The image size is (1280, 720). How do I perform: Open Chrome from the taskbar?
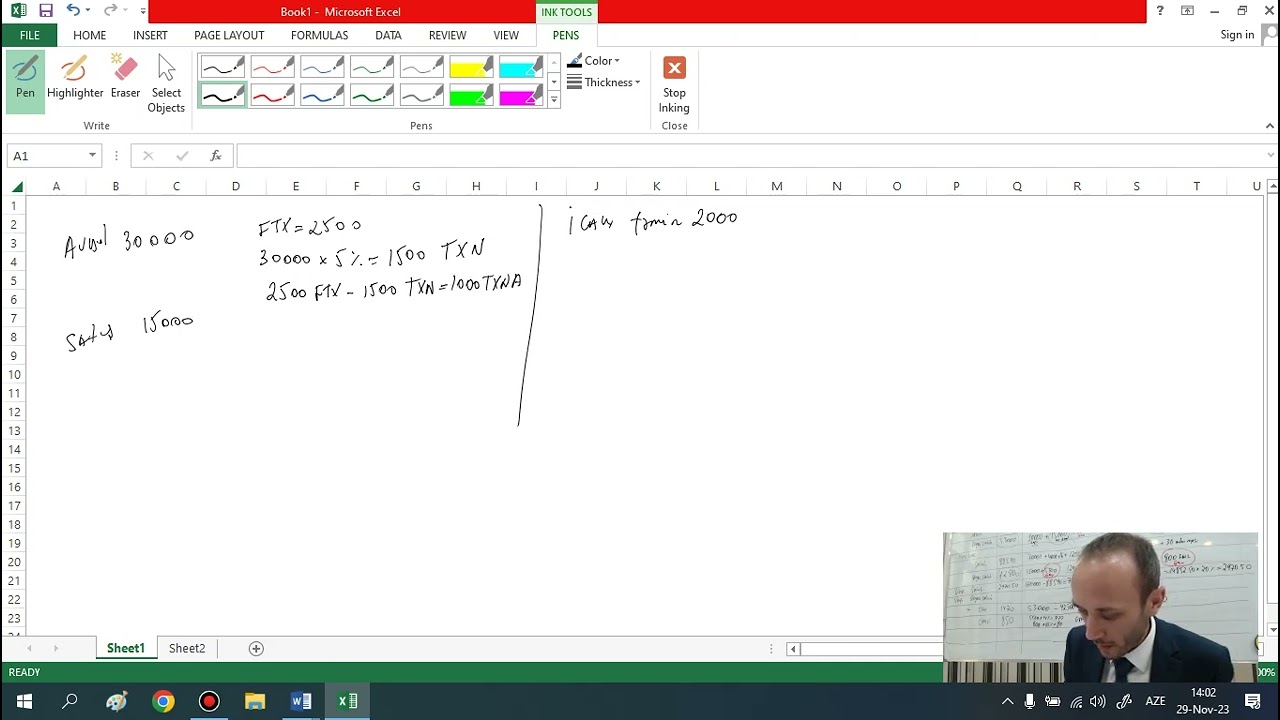(x=163, y=701)
